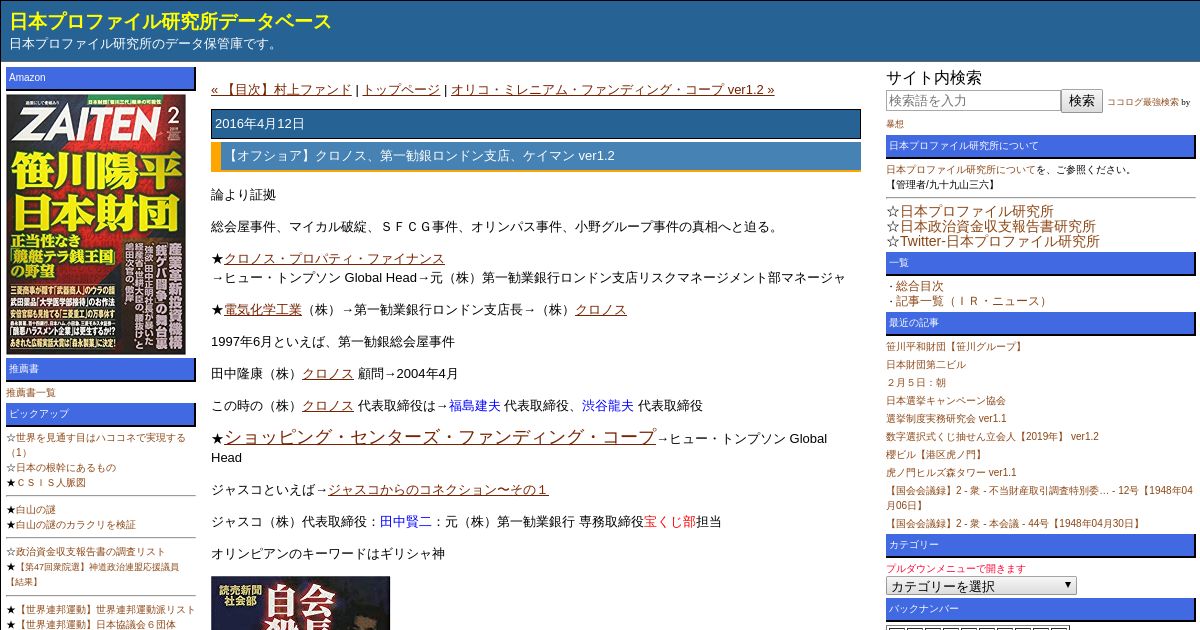Open the 推薦書一覧 link
This screenshot has width=1200, height=630.
pyautogui.click(x=31, y=392)
